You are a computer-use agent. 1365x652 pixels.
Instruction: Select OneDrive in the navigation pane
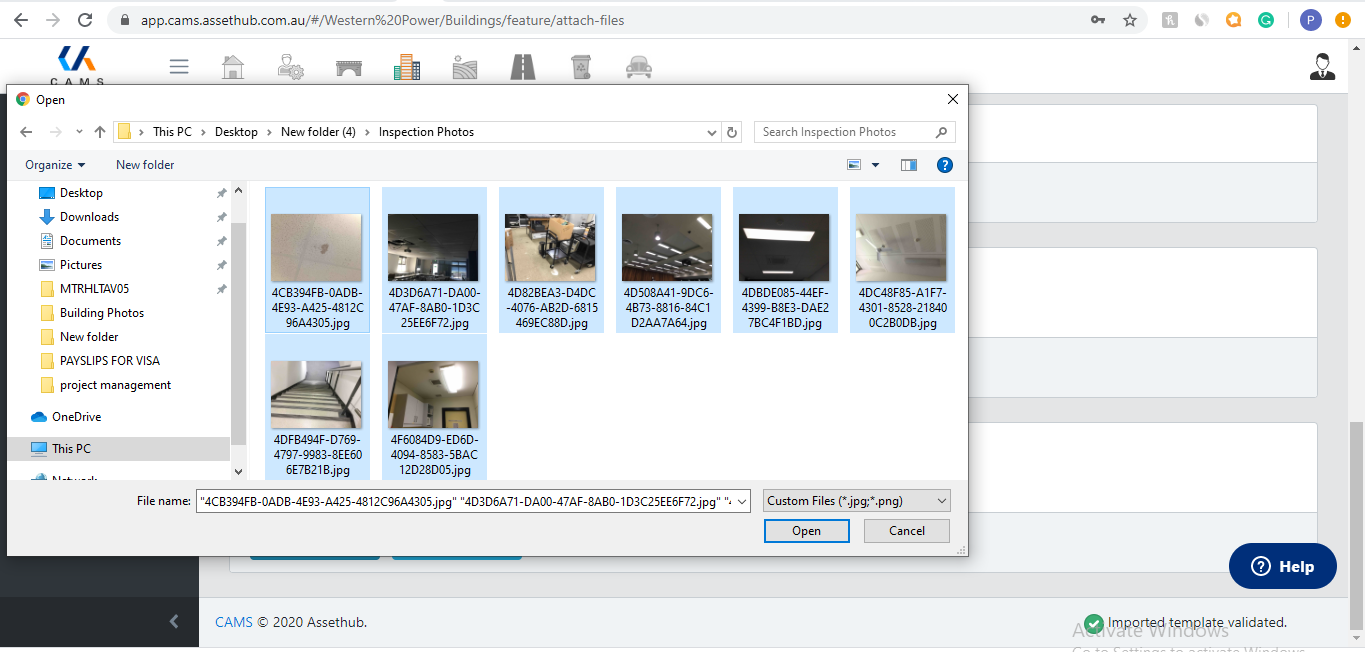tap(76, 417)
